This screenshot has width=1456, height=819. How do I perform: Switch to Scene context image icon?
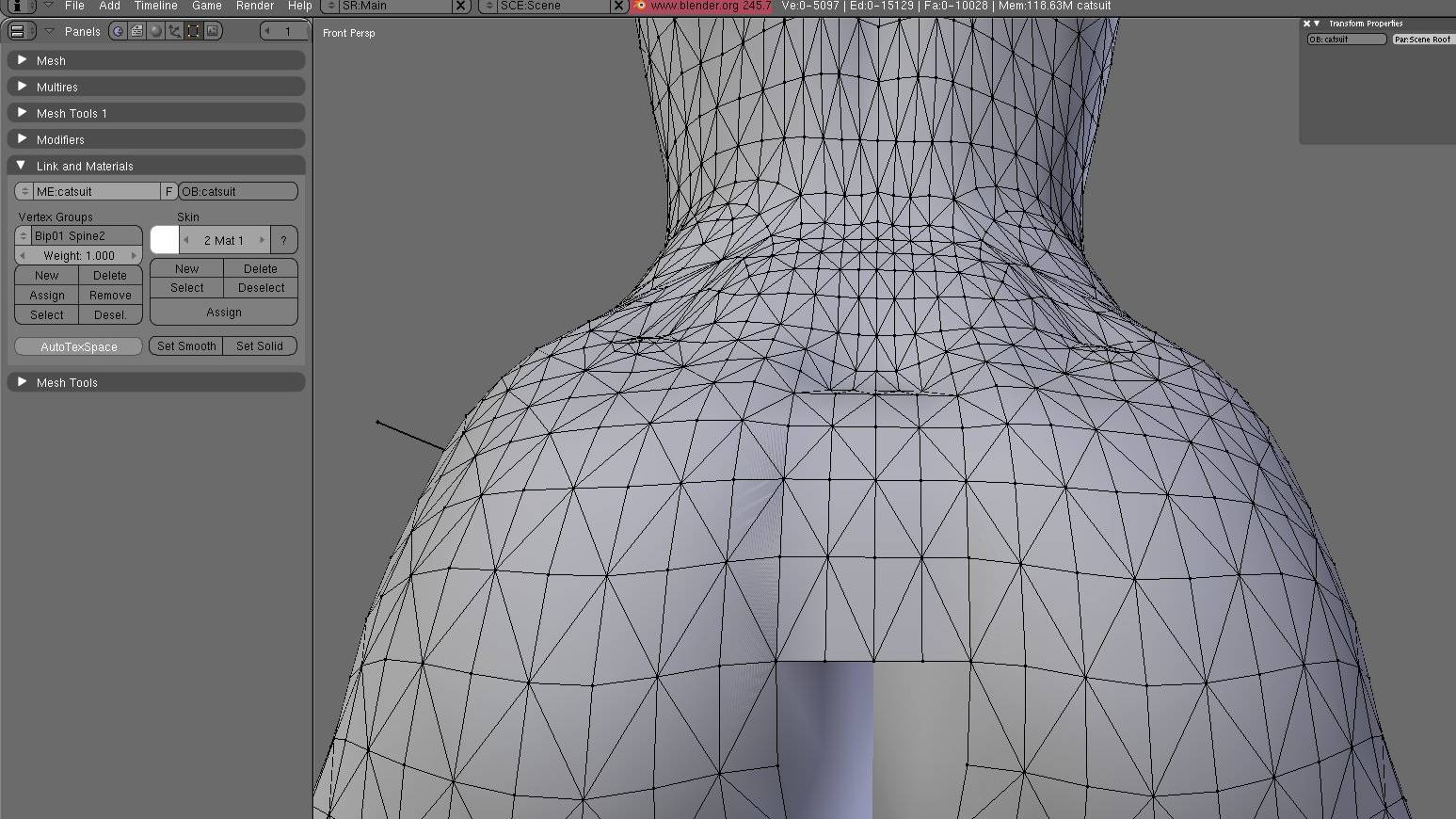pyautogui.click(x=213, y=31)
